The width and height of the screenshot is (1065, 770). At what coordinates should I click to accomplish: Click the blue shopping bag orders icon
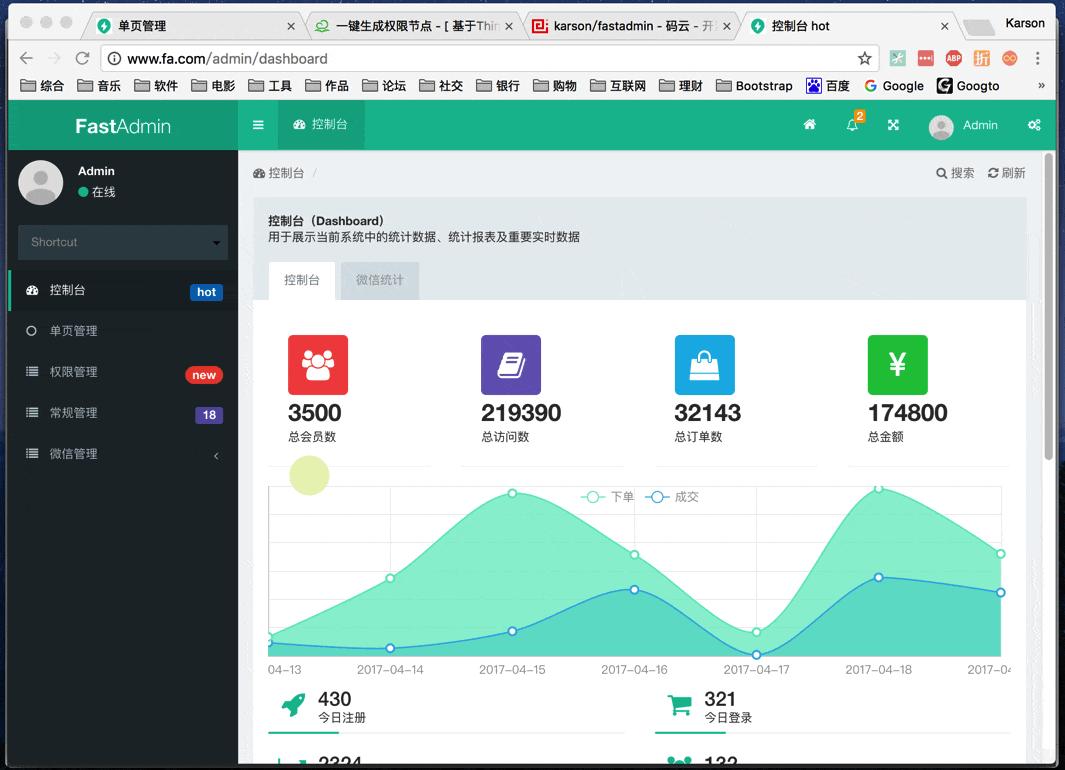point(704,365)
